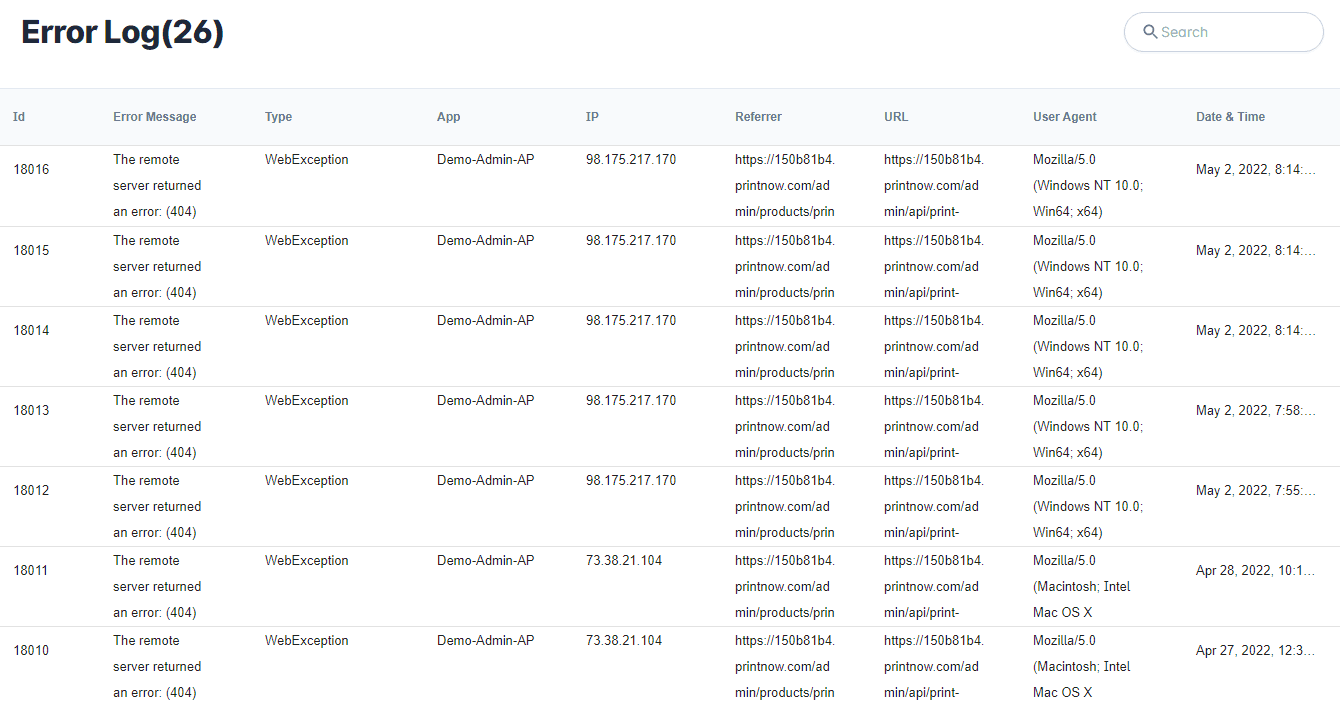Click the Type column header
Screen dimensions: 1340x704
(278, 117)
